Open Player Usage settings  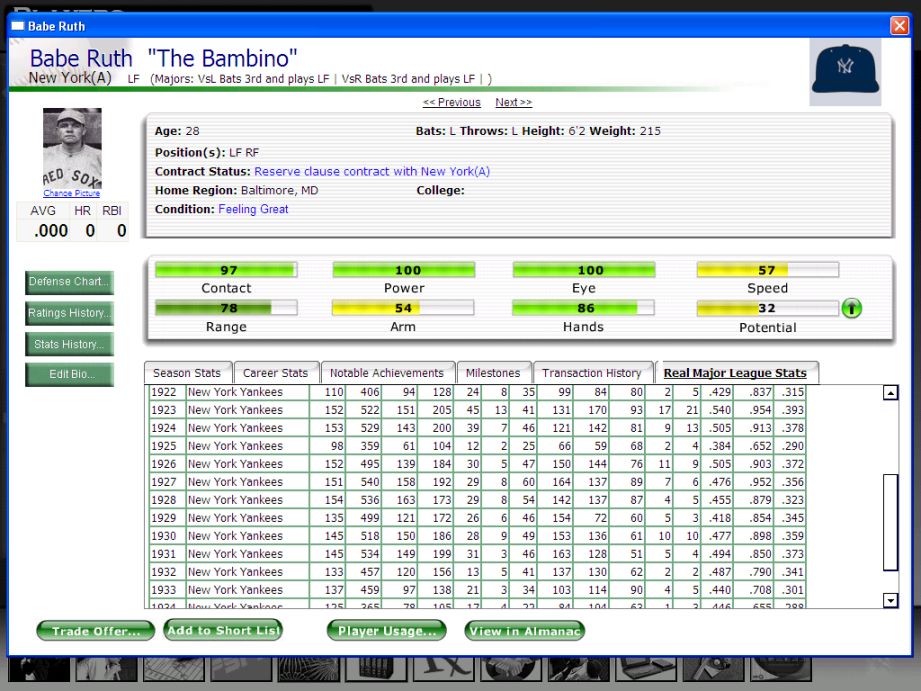tap(386, 631)
